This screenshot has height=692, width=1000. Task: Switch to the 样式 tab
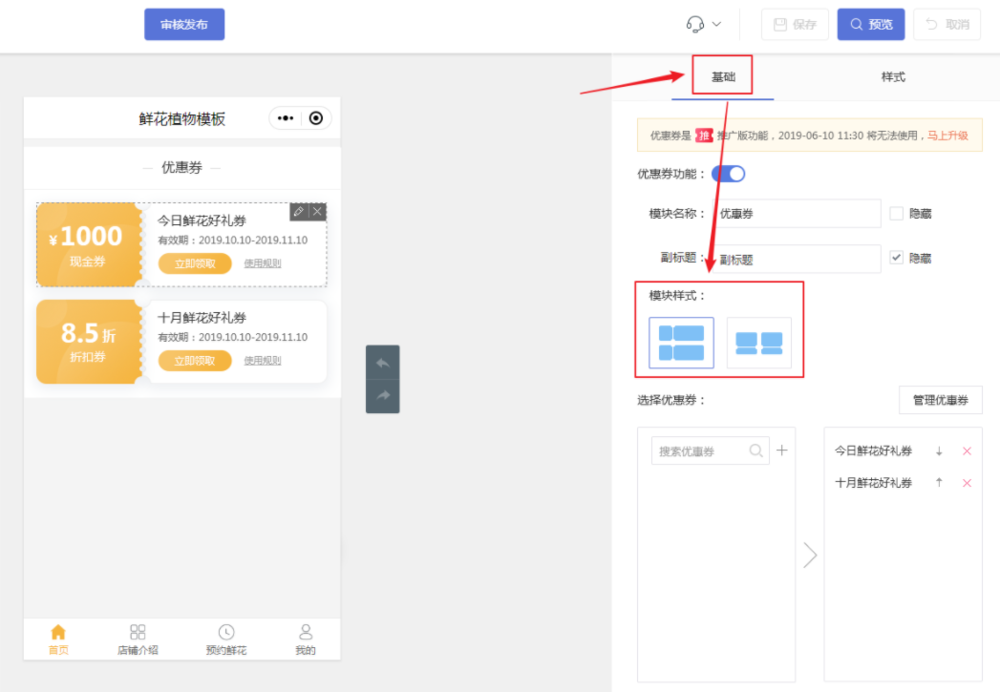893,77
